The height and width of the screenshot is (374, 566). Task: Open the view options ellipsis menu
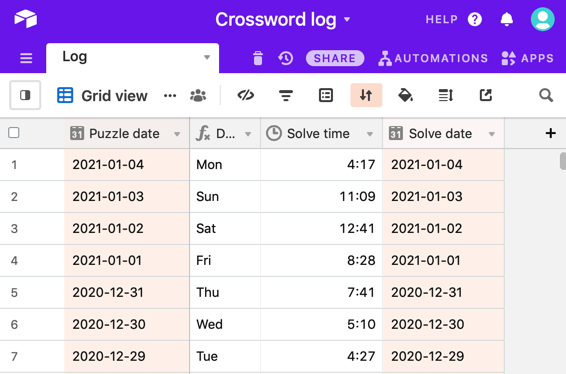(x=170, y=96)
